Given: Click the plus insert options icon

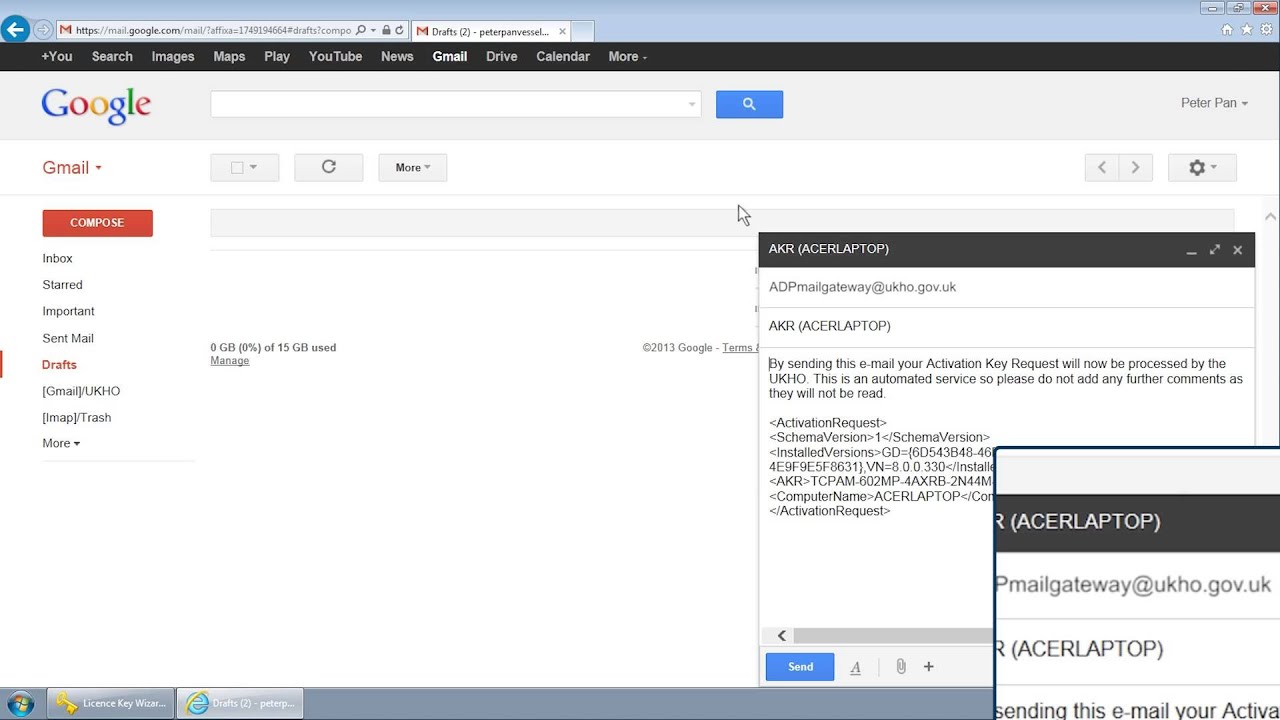Looking at the screenshot, I should pos(928,666).
